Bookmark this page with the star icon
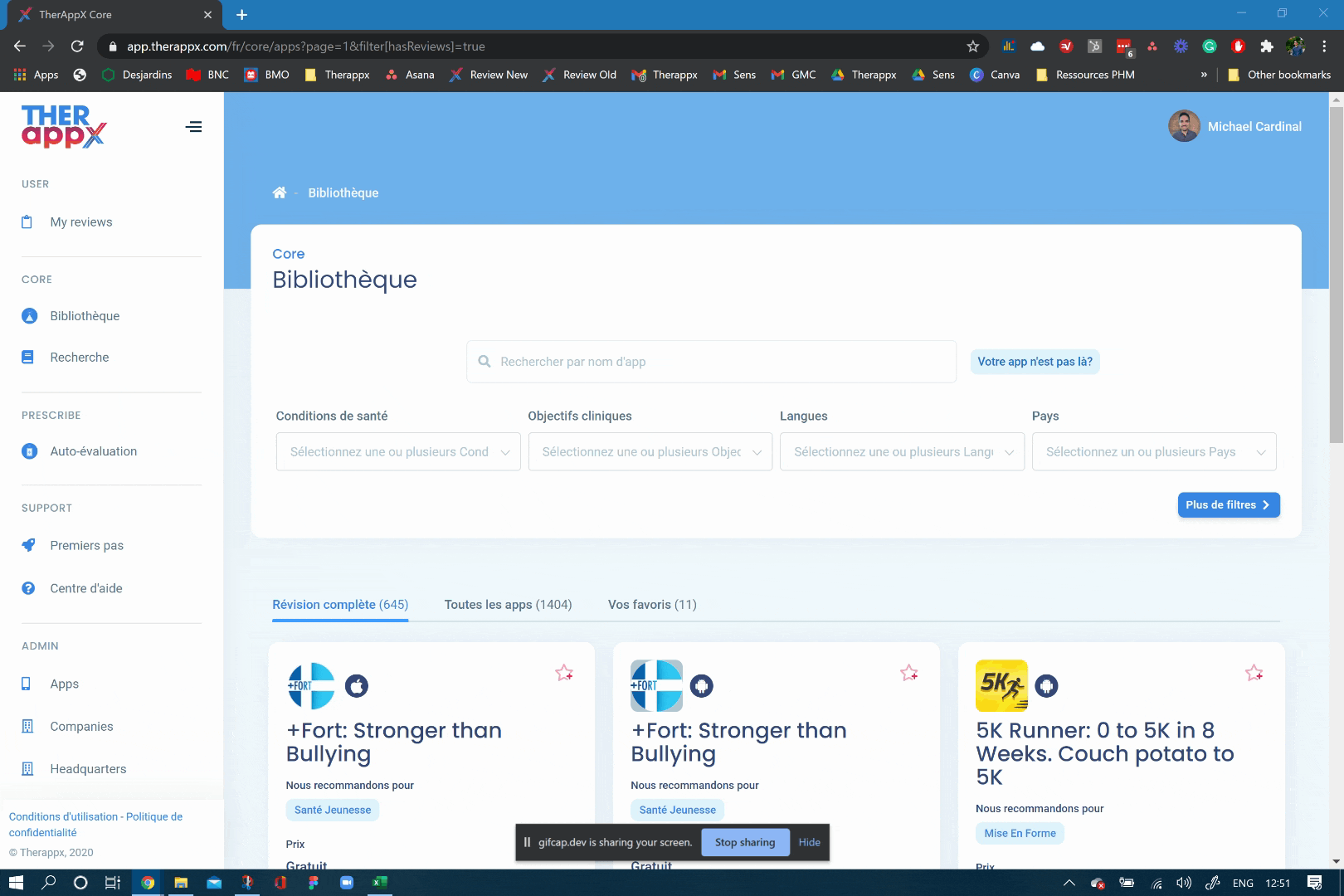The width and height of the screenshot is (1344, 896). [973, 46]
